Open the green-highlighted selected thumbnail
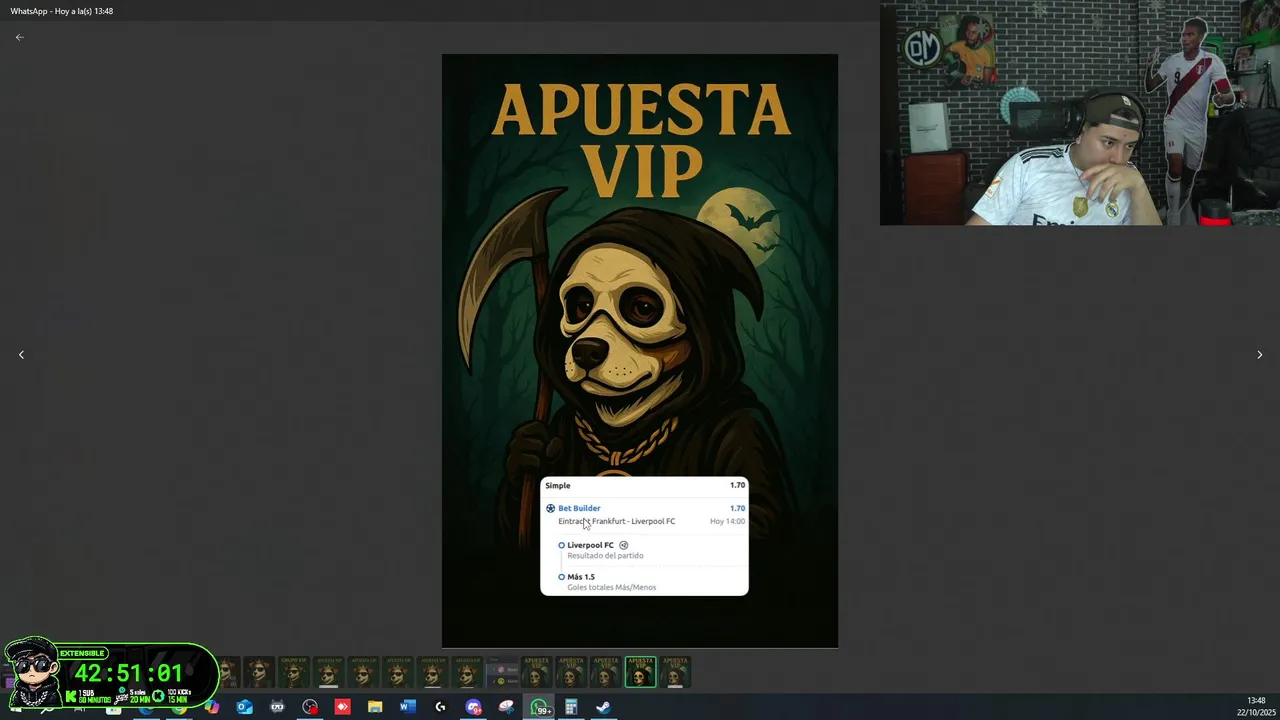 pos(641,672)
